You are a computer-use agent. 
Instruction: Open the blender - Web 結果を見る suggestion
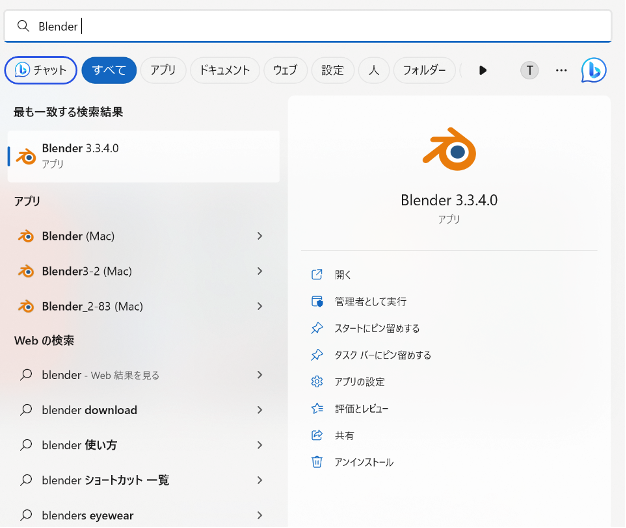tap(144, 375)
